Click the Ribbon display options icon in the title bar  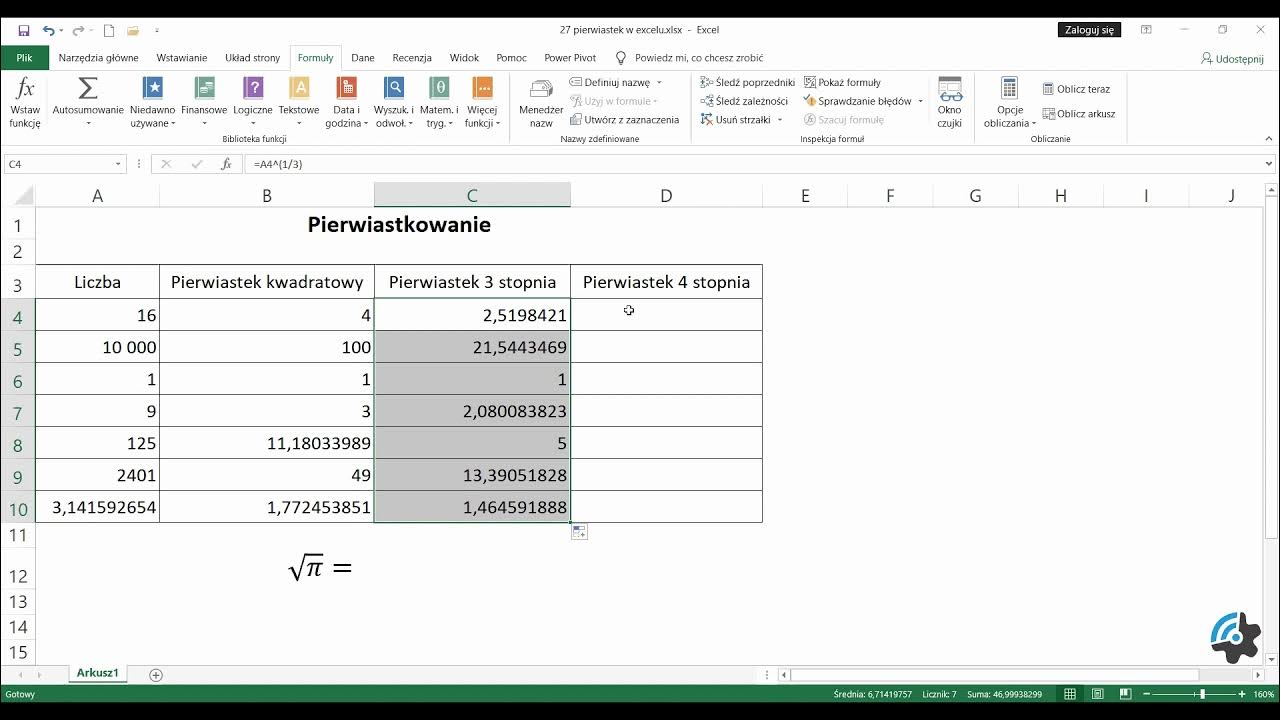click(1146, 30)
